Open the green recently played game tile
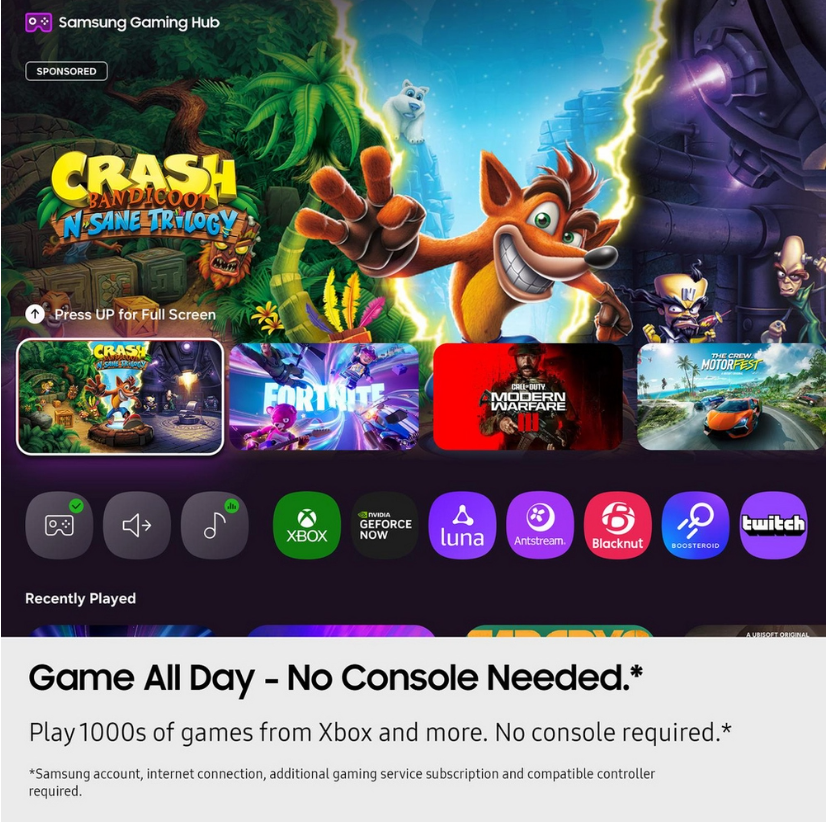 pyautogui.click(x=559, y=631)
